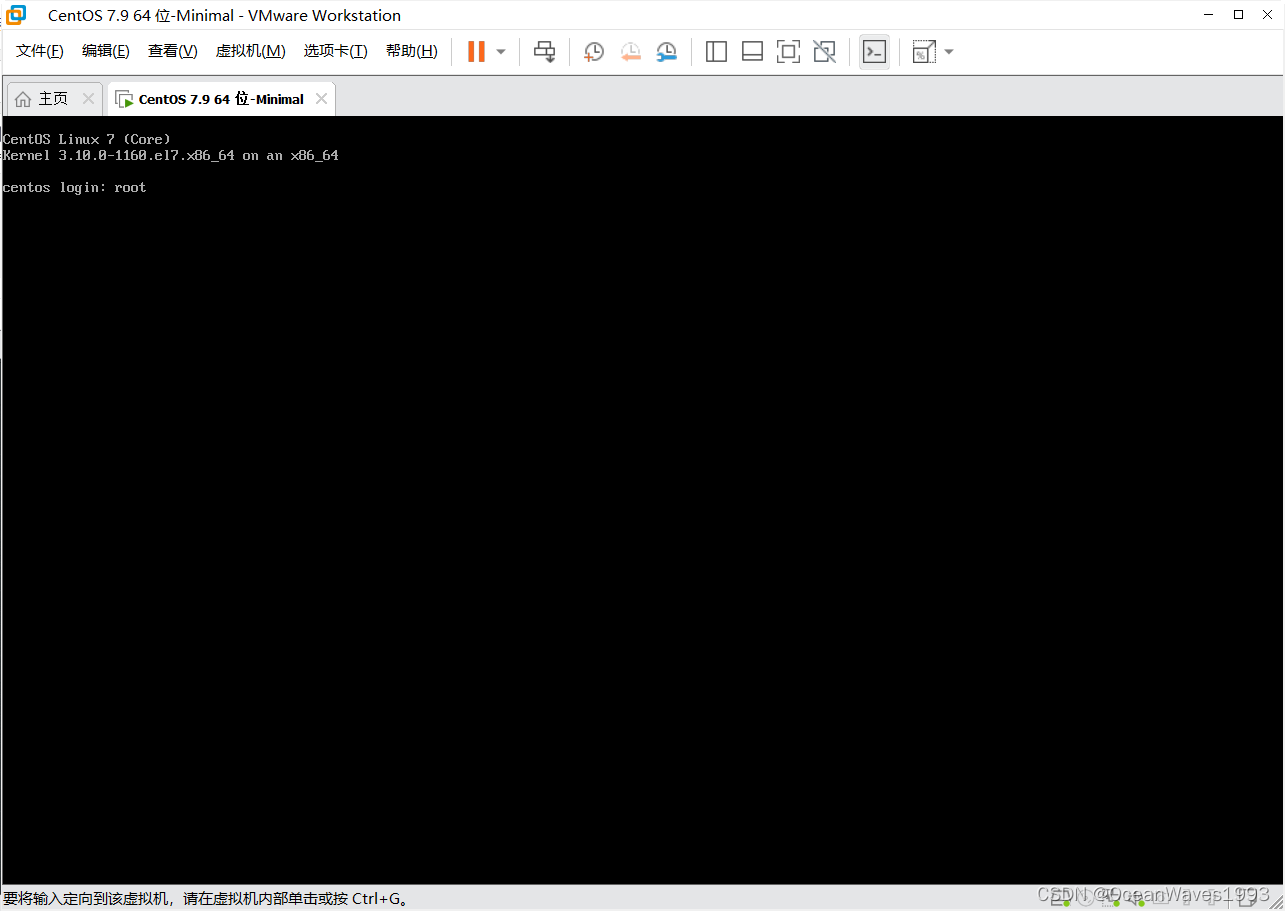Click the stretch guest display icon
Image resolution: width=1285 pixels, height=911 pixels.
(x=923, y=52)
